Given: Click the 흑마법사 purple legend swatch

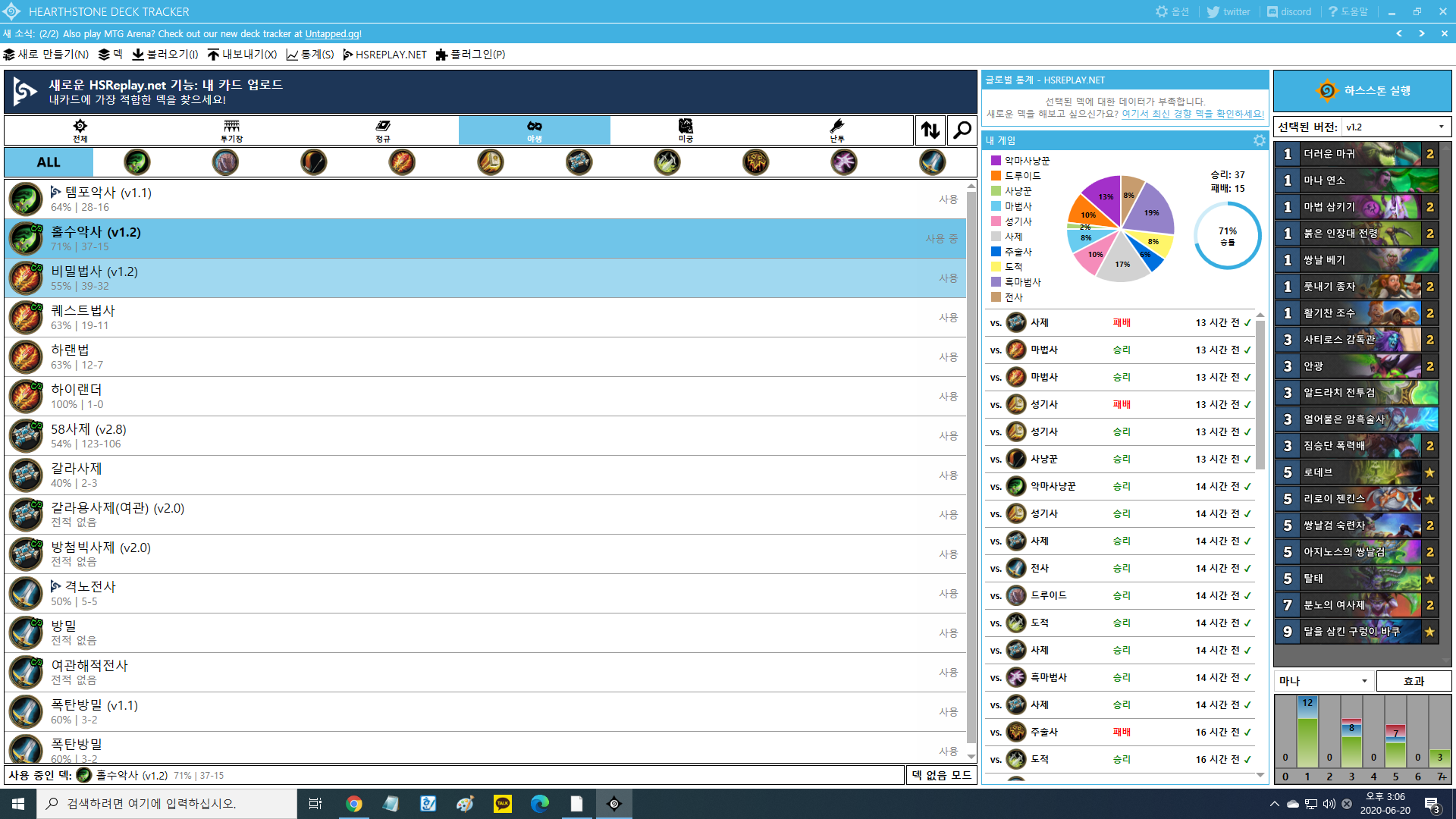Looking at the screenshot, I should pyautogui.click(x=996, y=282).
